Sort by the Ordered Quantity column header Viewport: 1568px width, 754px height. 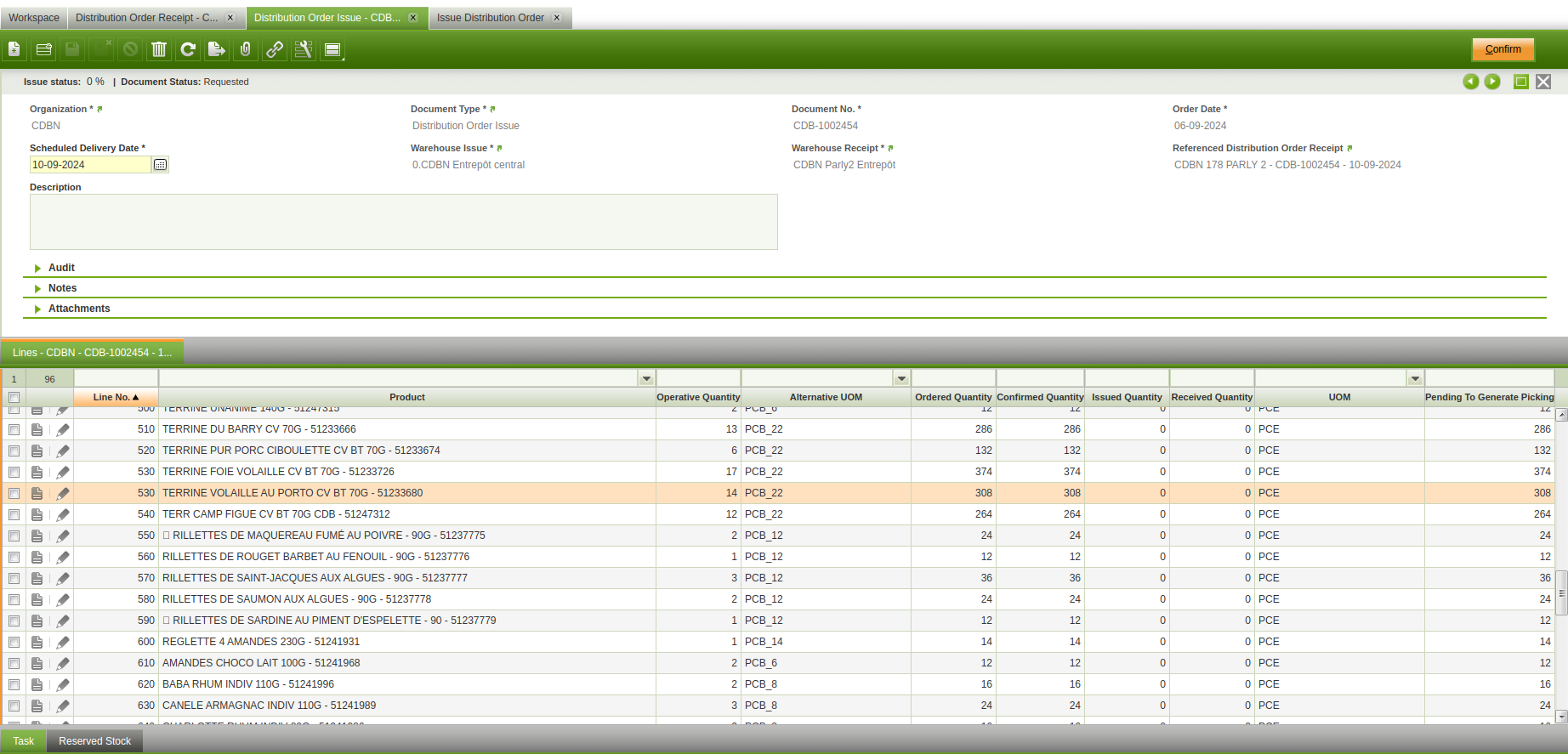[x=952, y=397]
